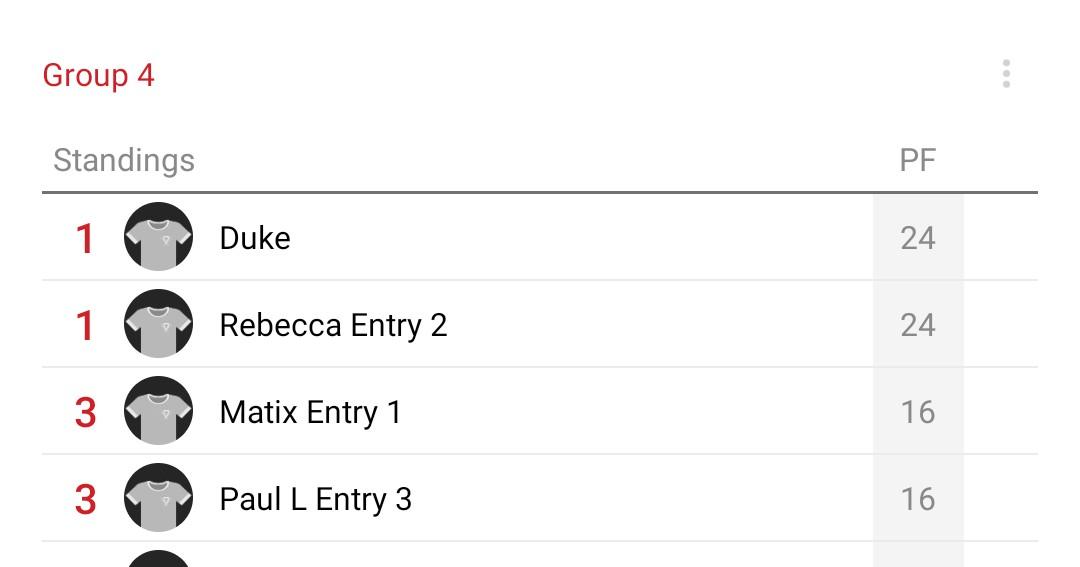Click Duke's PF score of 24

tap(917, 238)
